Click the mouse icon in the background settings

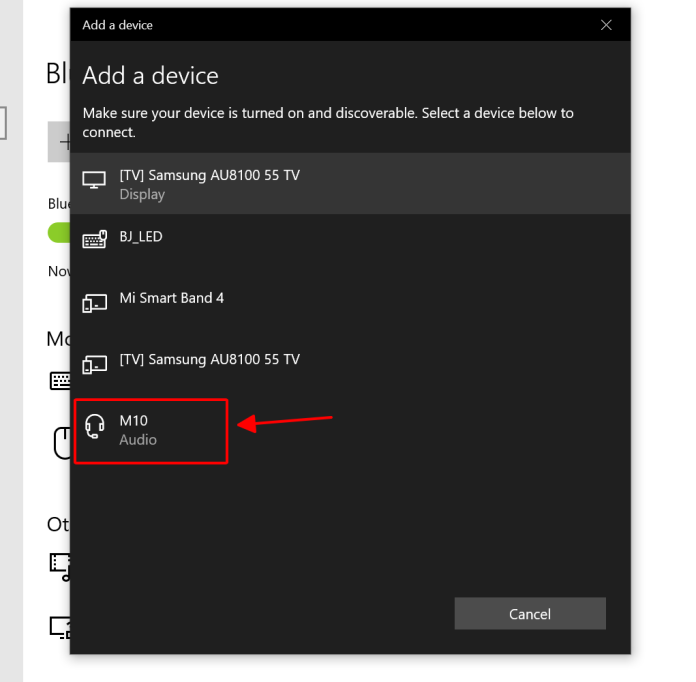[60, 442]
